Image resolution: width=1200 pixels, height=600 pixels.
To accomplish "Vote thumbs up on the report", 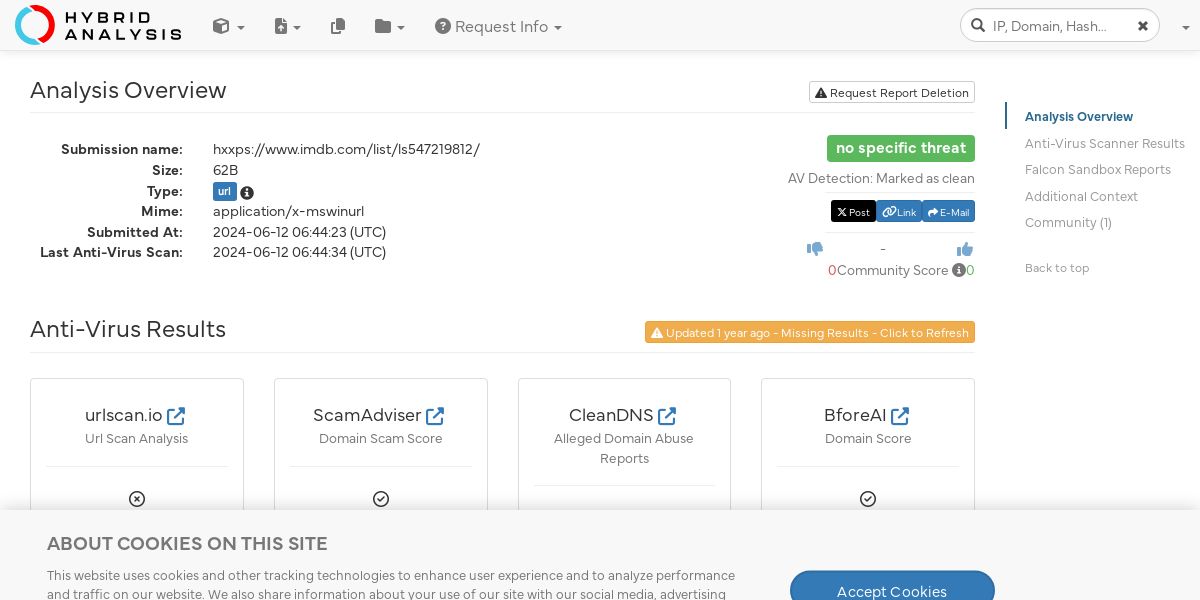I will 965,249.
